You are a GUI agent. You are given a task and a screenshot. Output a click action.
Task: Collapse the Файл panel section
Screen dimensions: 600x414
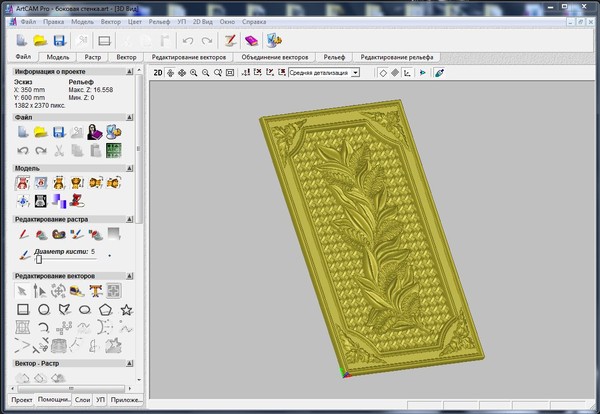[129, 117]
